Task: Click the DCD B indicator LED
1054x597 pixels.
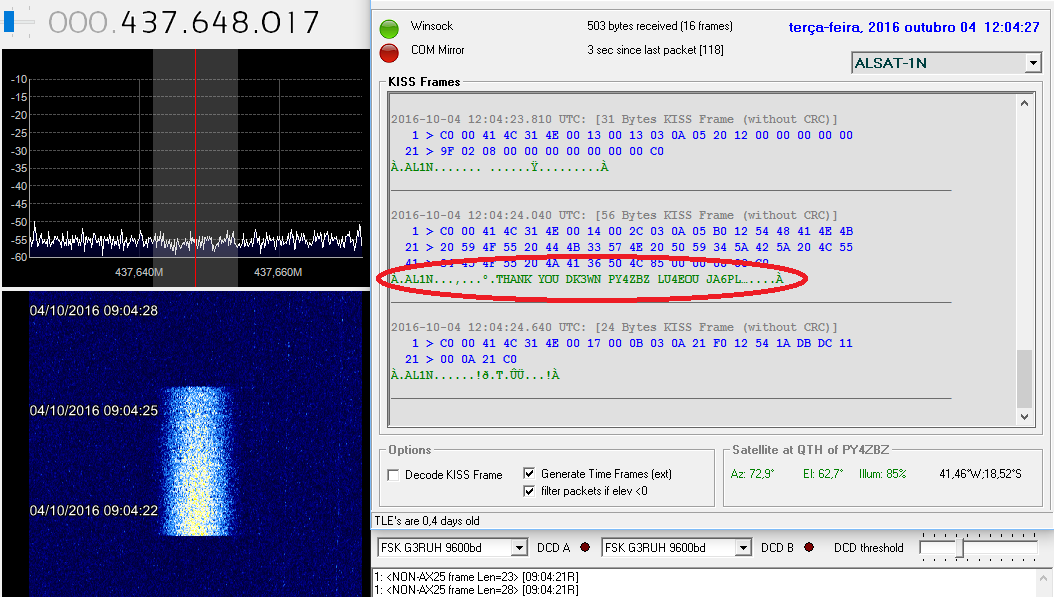Action: coord(808,548)
